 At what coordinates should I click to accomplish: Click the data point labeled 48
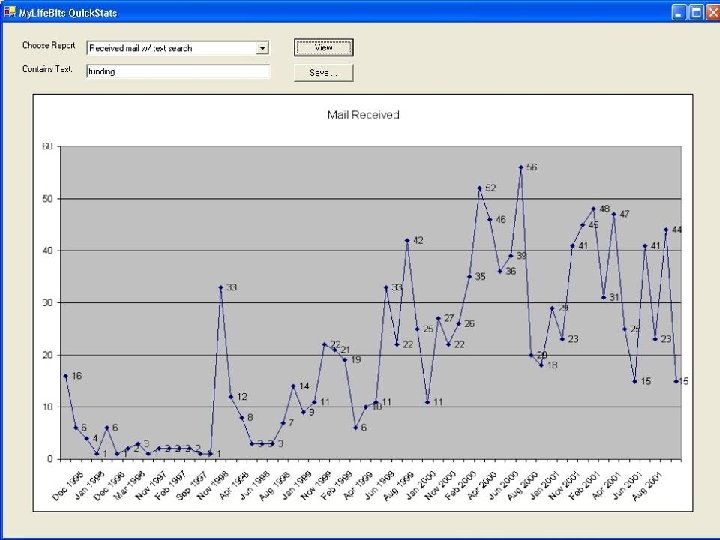(593, 209)
